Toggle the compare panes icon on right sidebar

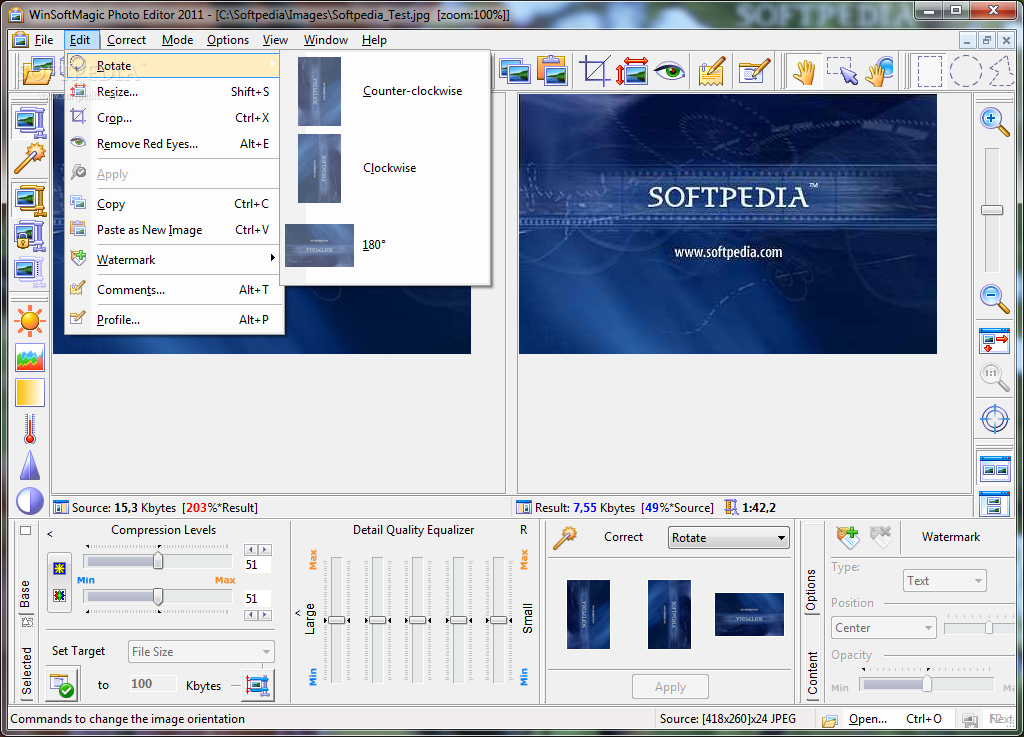coord(994,467)
